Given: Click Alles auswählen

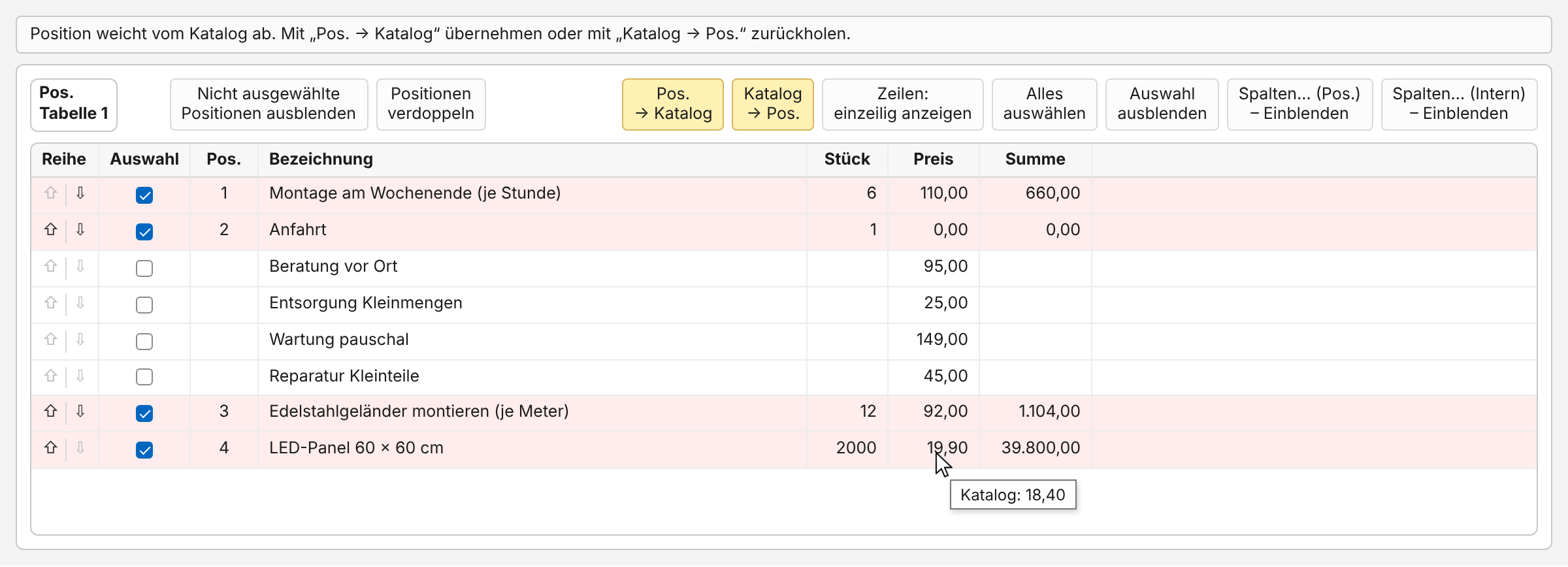Looking at the screenshot, I should pyautogui.click(x=1045, y=105).
